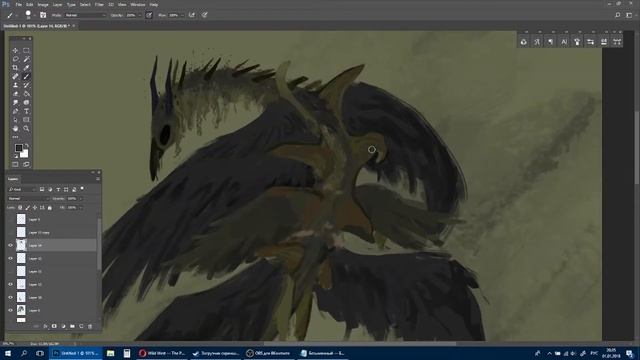This screenshot has width=640, height=360.
Task: Open the layer filter Kind dropdown
Action: click(22, 189)
